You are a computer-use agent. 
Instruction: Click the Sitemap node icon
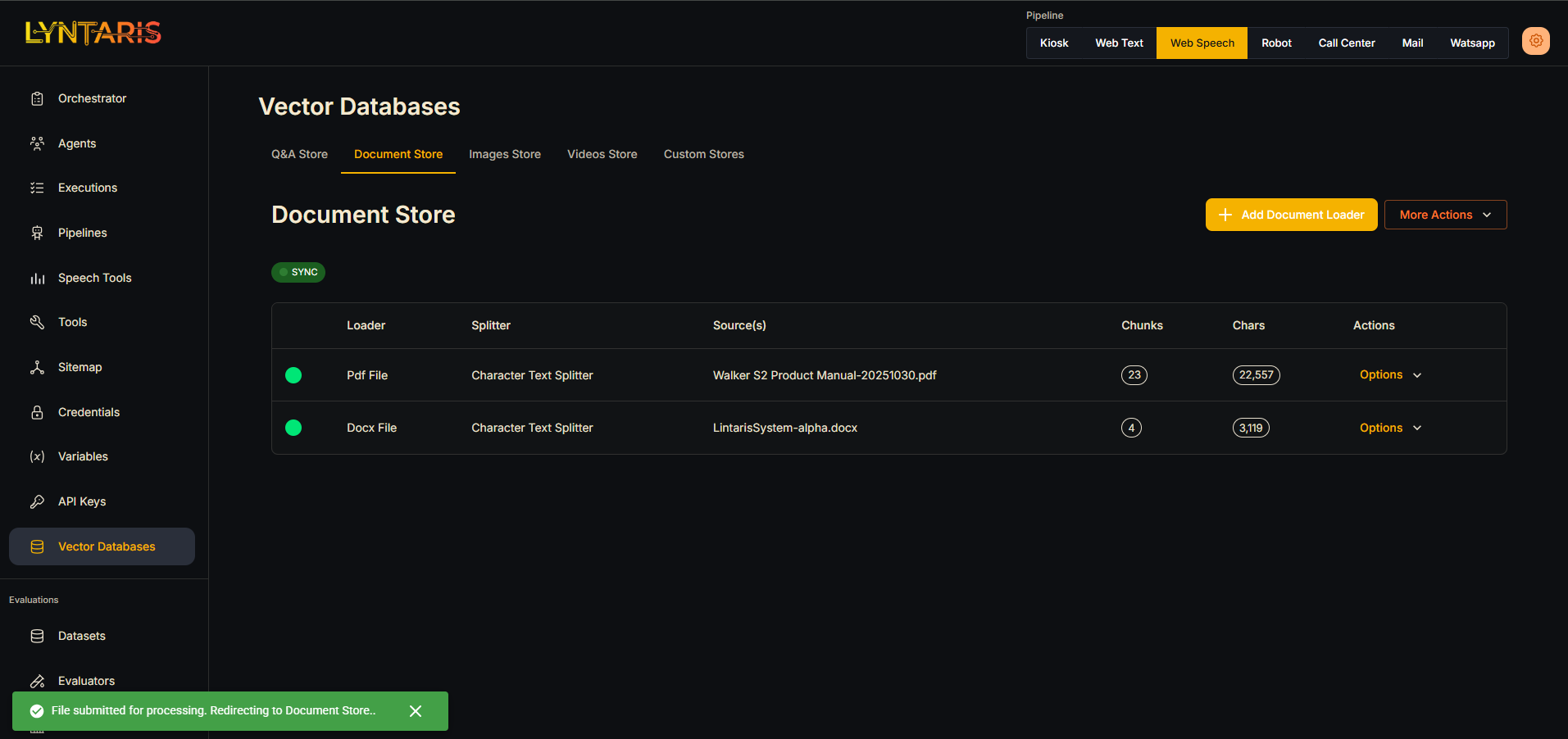coord(37,367)
